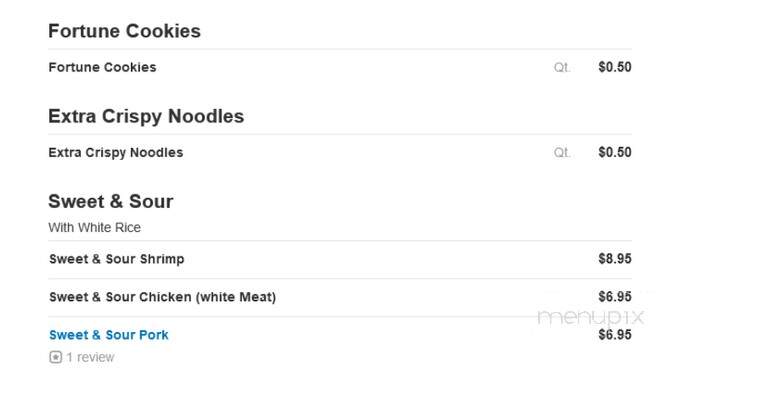This screenshot has height=400, width=770.
Task: Click the $8.95 Shrimp price
Action: 615,259
